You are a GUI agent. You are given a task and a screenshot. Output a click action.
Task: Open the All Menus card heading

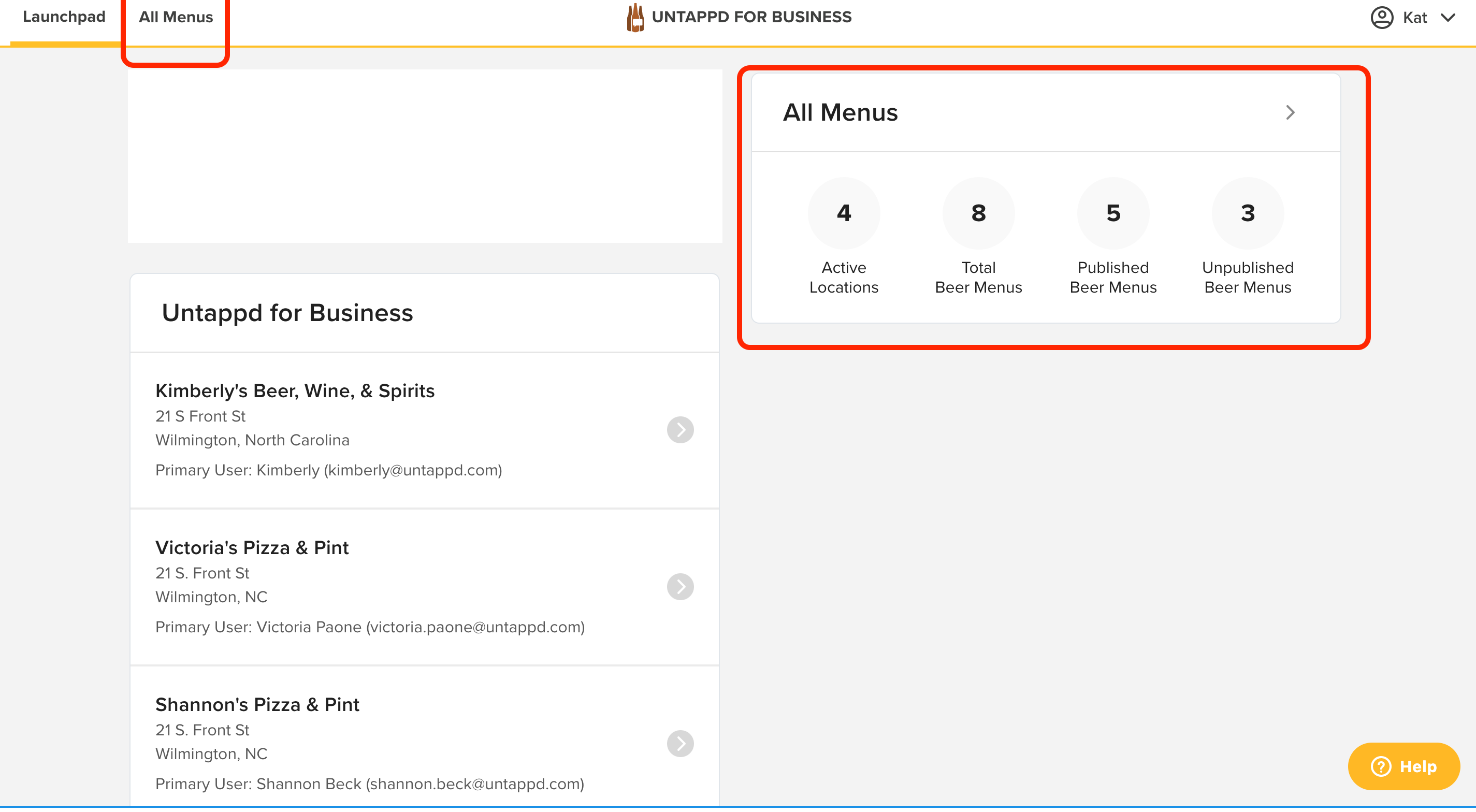click(x=841, y=112)
